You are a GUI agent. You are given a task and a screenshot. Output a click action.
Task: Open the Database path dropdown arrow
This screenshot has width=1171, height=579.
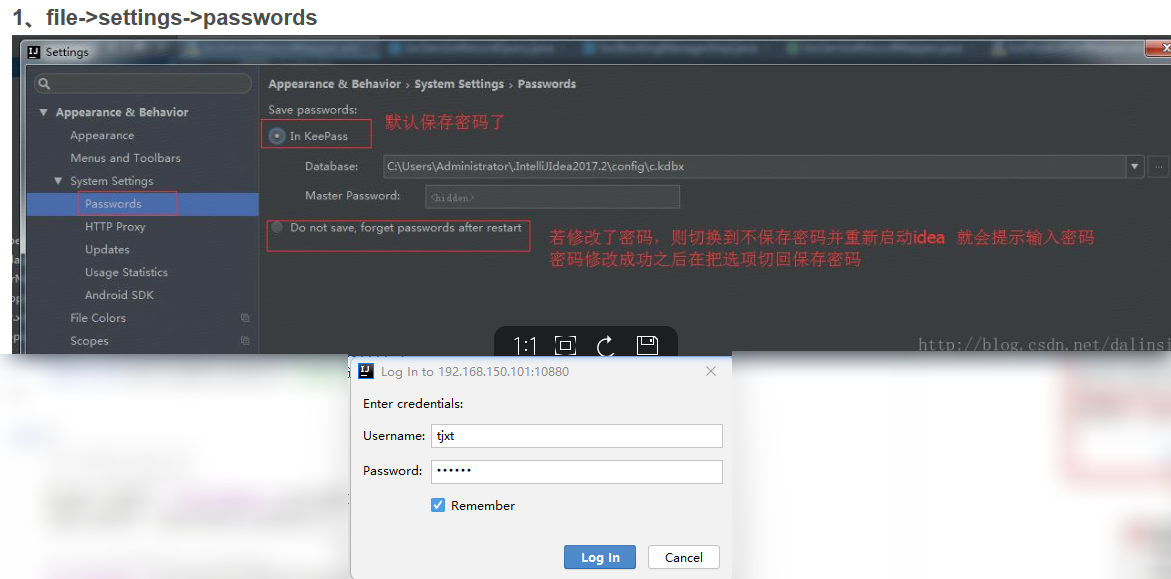[x=1136, y=166]
